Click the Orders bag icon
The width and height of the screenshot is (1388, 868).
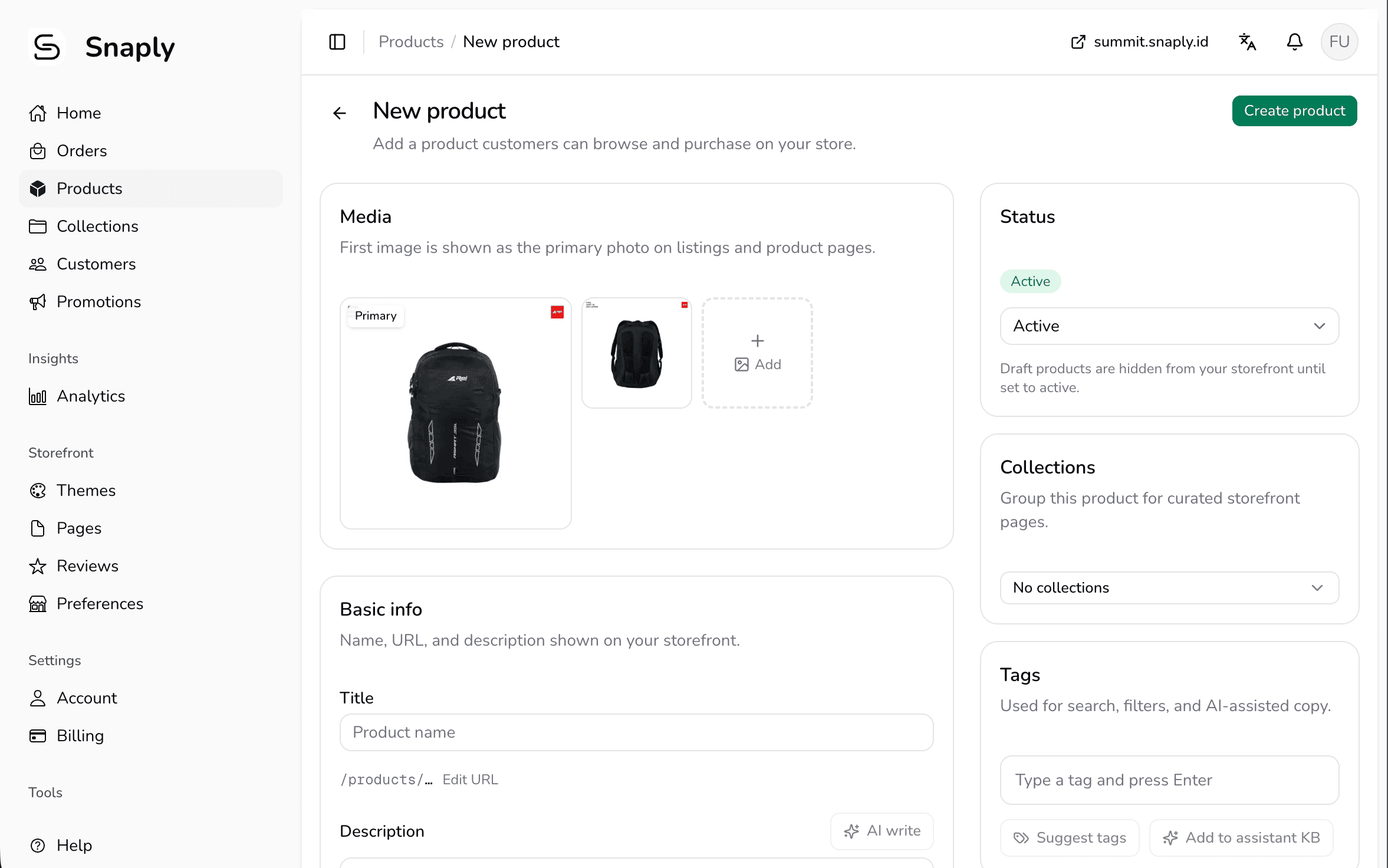38,151
